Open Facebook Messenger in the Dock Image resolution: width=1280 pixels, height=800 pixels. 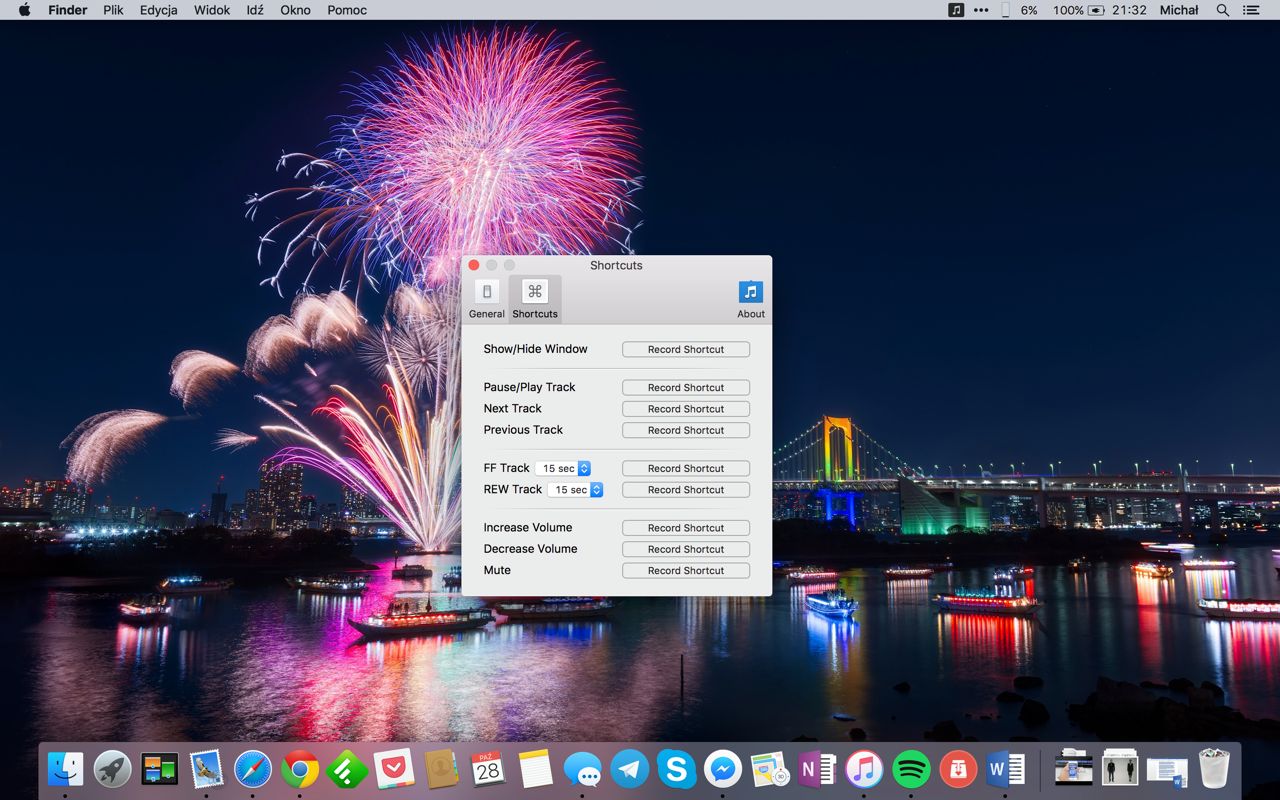coord(723,769)
